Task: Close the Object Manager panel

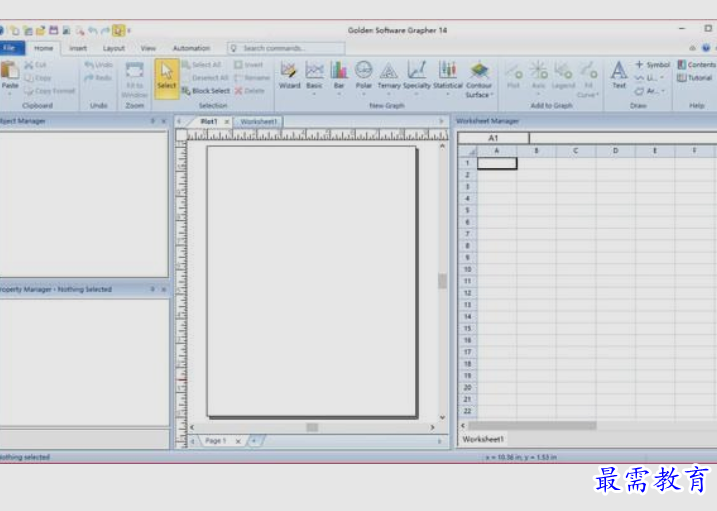Action: [164, 121]
